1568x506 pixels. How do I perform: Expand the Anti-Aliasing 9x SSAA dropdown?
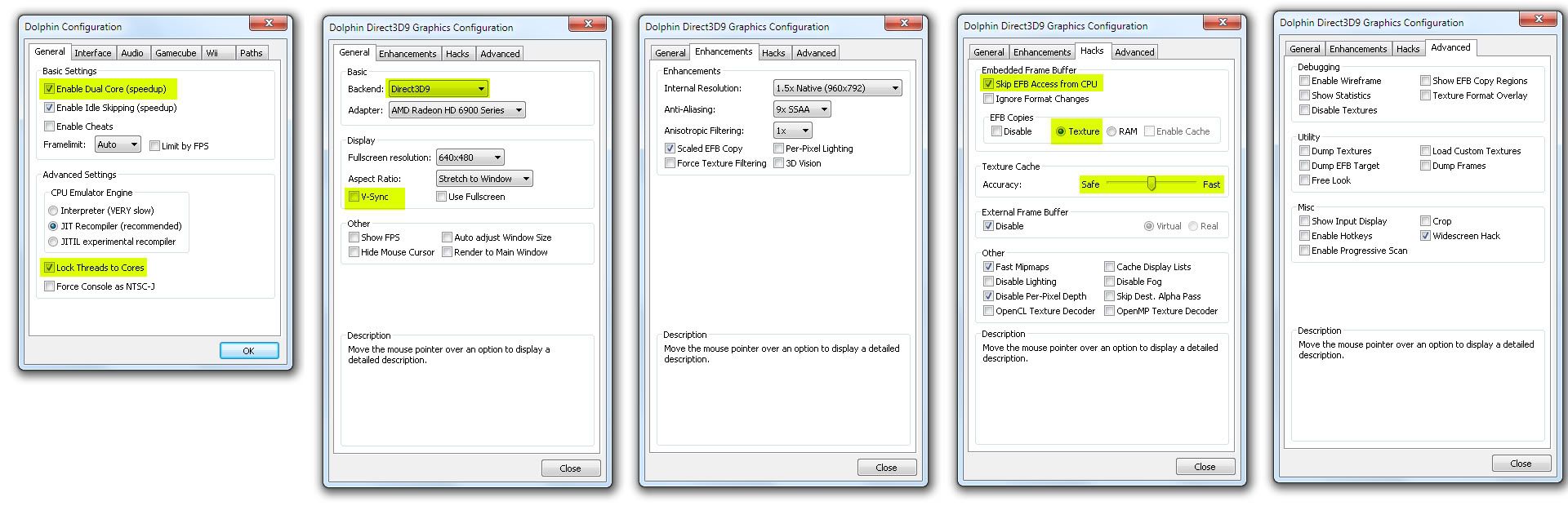[801, 109]
